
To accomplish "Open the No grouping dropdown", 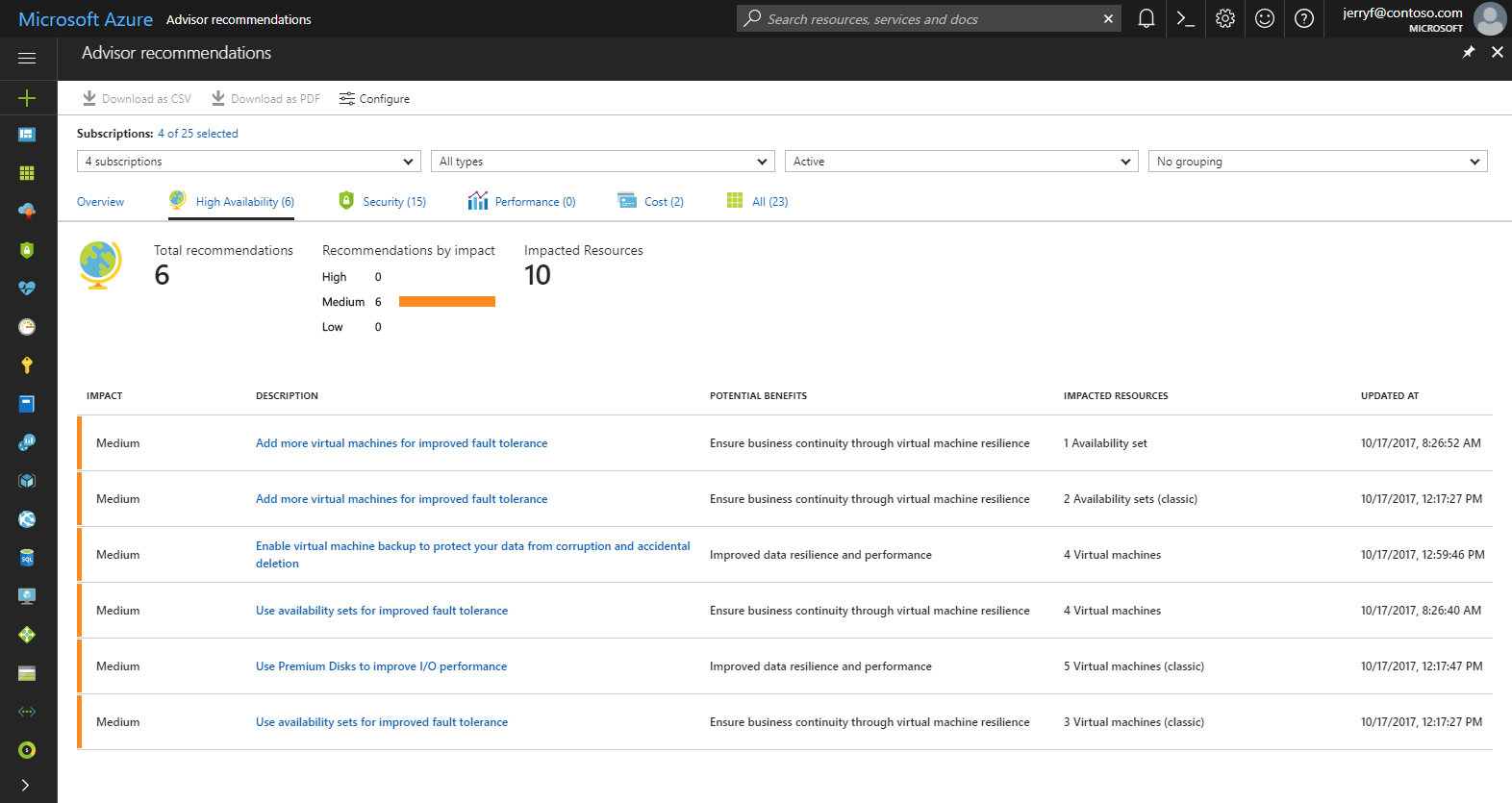I will (1318, 162).
